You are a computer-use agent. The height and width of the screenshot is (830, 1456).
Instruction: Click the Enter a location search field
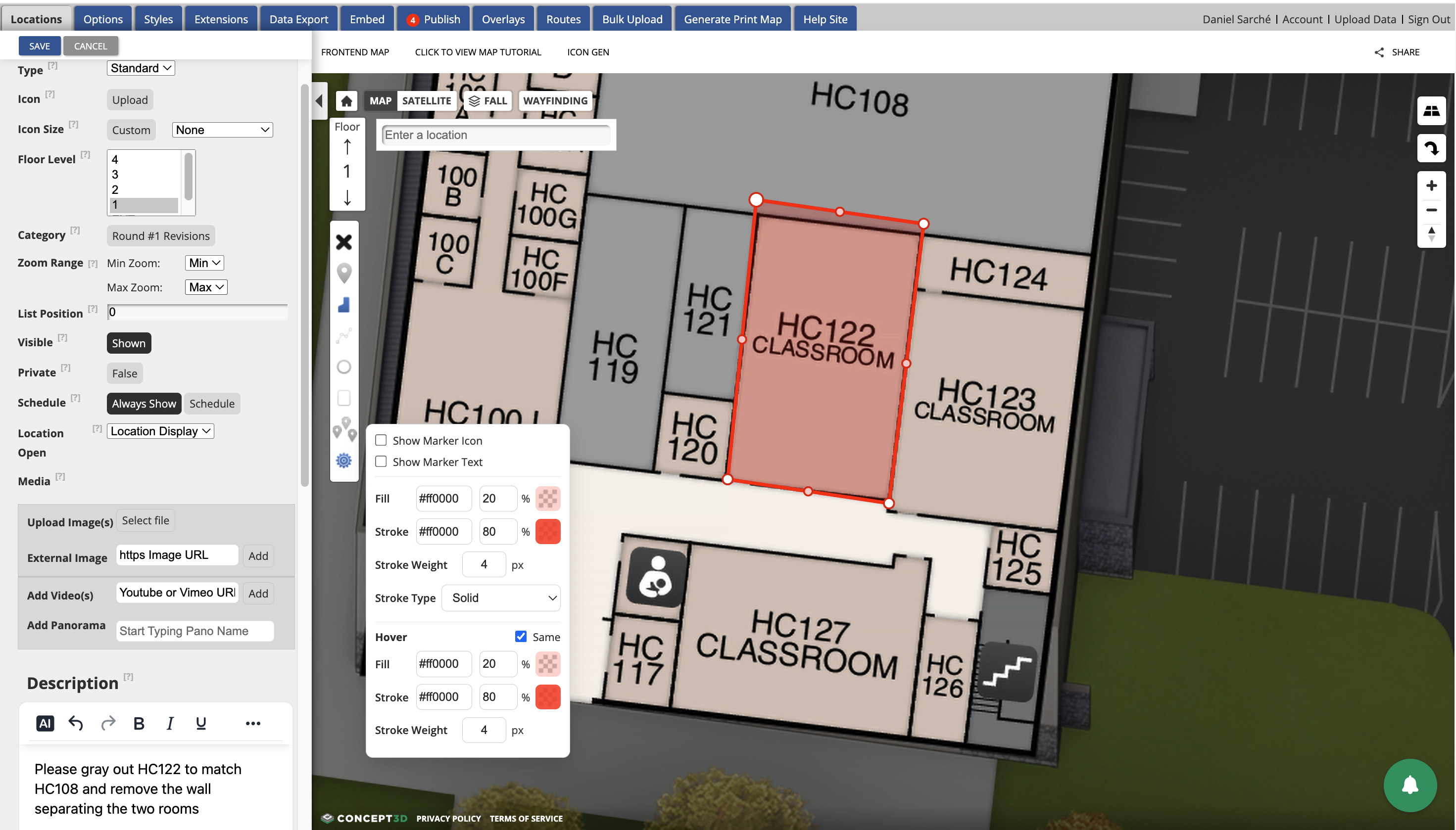click(495, 135)
